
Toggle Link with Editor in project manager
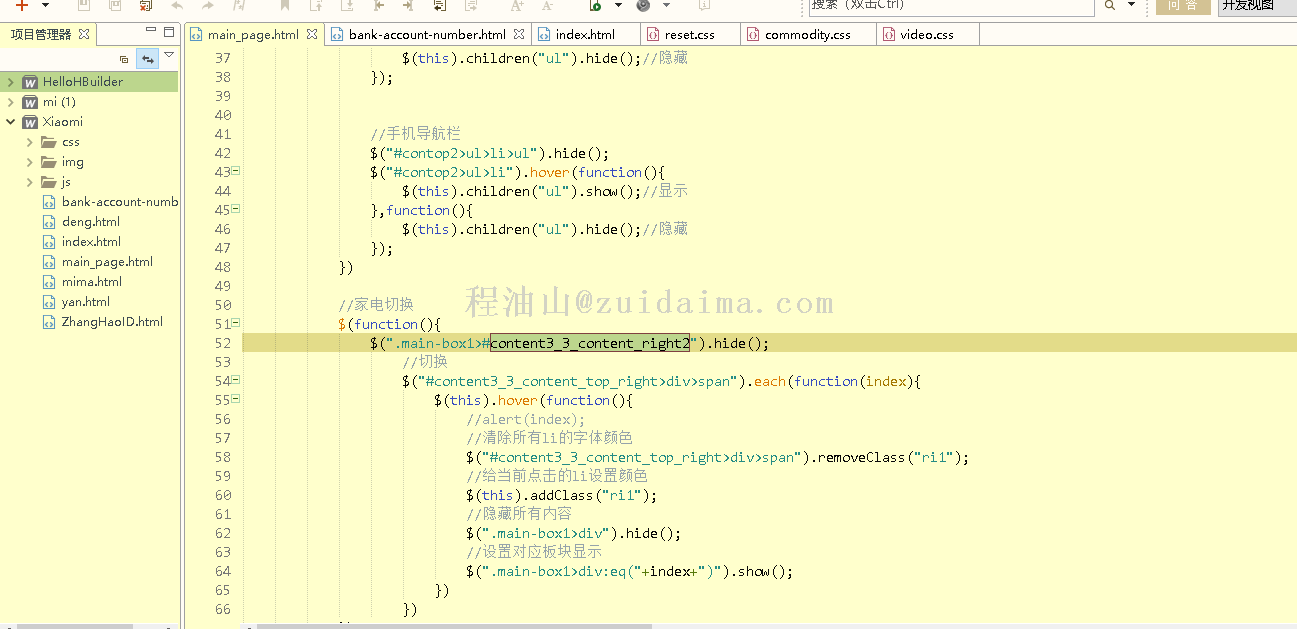tap(148, 59)
